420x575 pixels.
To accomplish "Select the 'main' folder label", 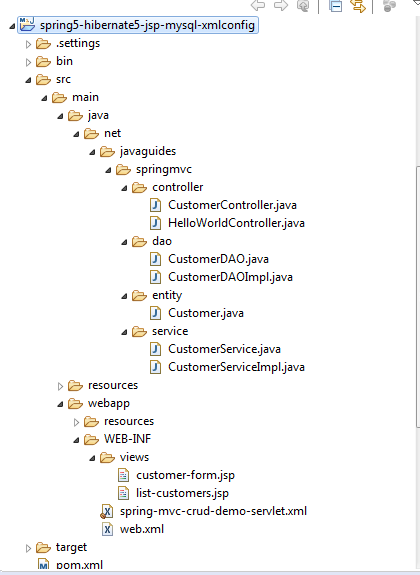I will (x=85, y=97).
